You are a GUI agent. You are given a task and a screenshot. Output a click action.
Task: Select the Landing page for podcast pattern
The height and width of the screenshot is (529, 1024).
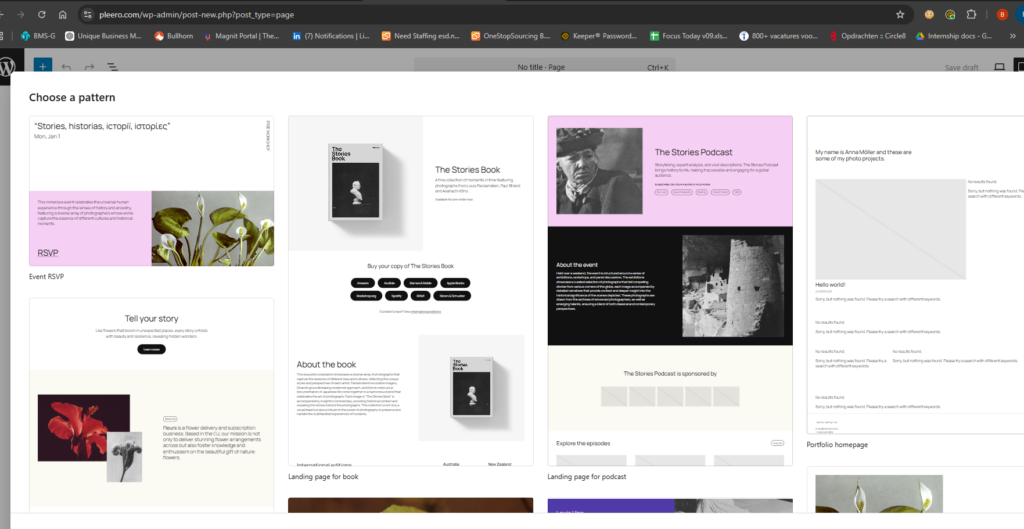(x=669, y=290)
